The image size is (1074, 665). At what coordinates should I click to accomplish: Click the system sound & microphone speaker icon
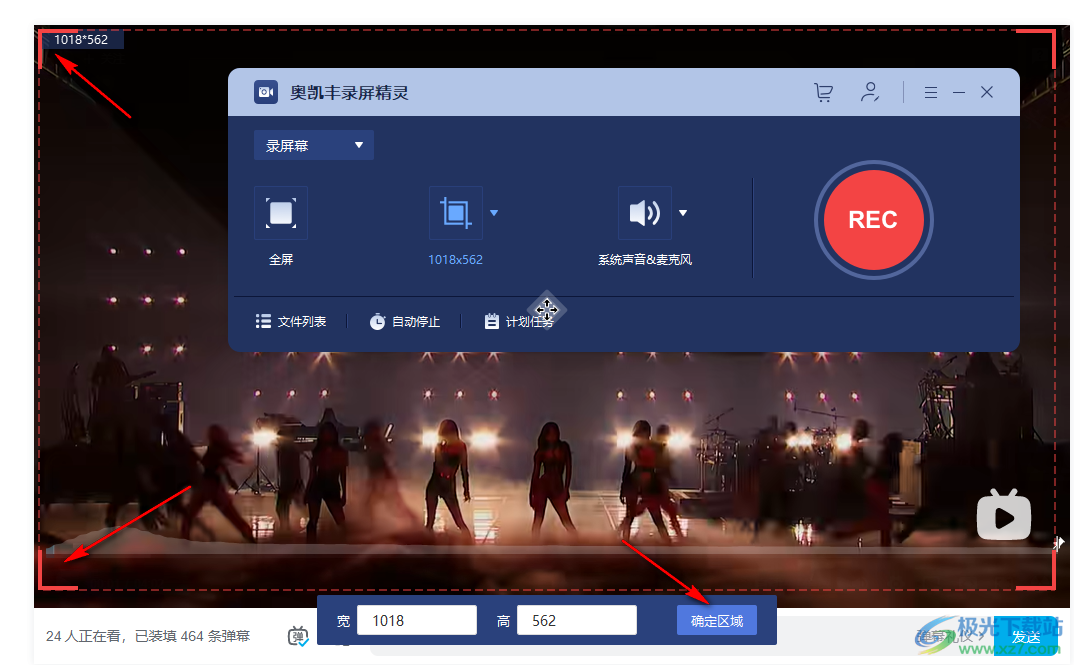point(645,213)
